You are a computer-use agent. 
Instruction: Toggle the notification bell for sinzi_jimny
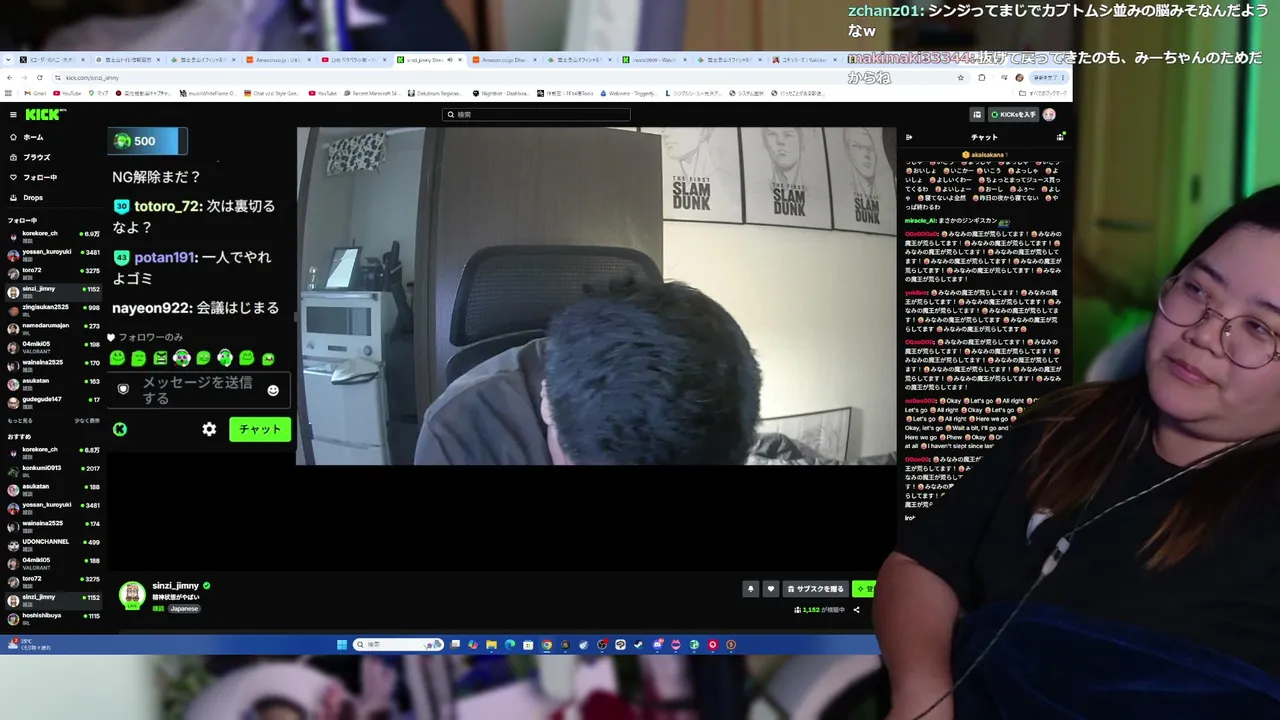click(750, 589)
